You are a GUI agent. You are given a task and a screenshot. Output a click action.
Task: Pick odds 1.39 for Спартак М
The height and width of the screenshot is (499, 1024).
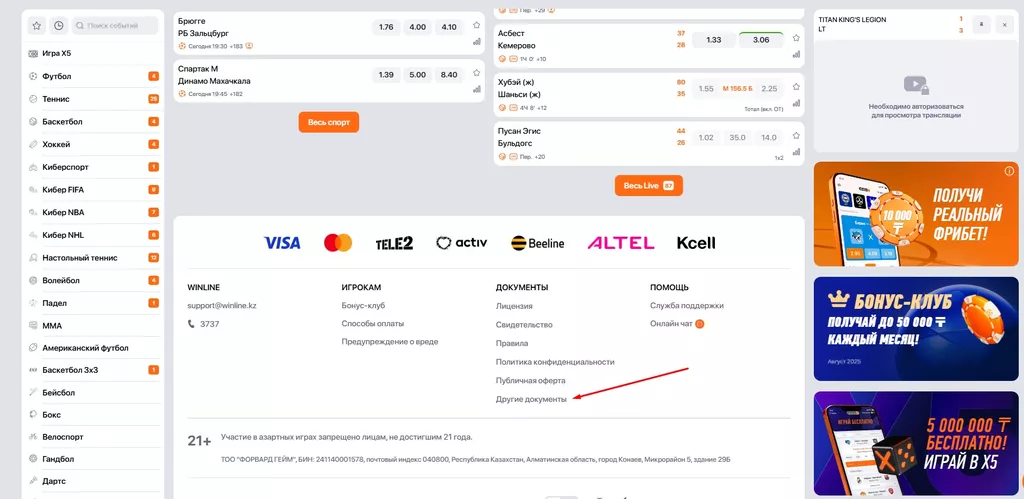(x=386, y=75)
